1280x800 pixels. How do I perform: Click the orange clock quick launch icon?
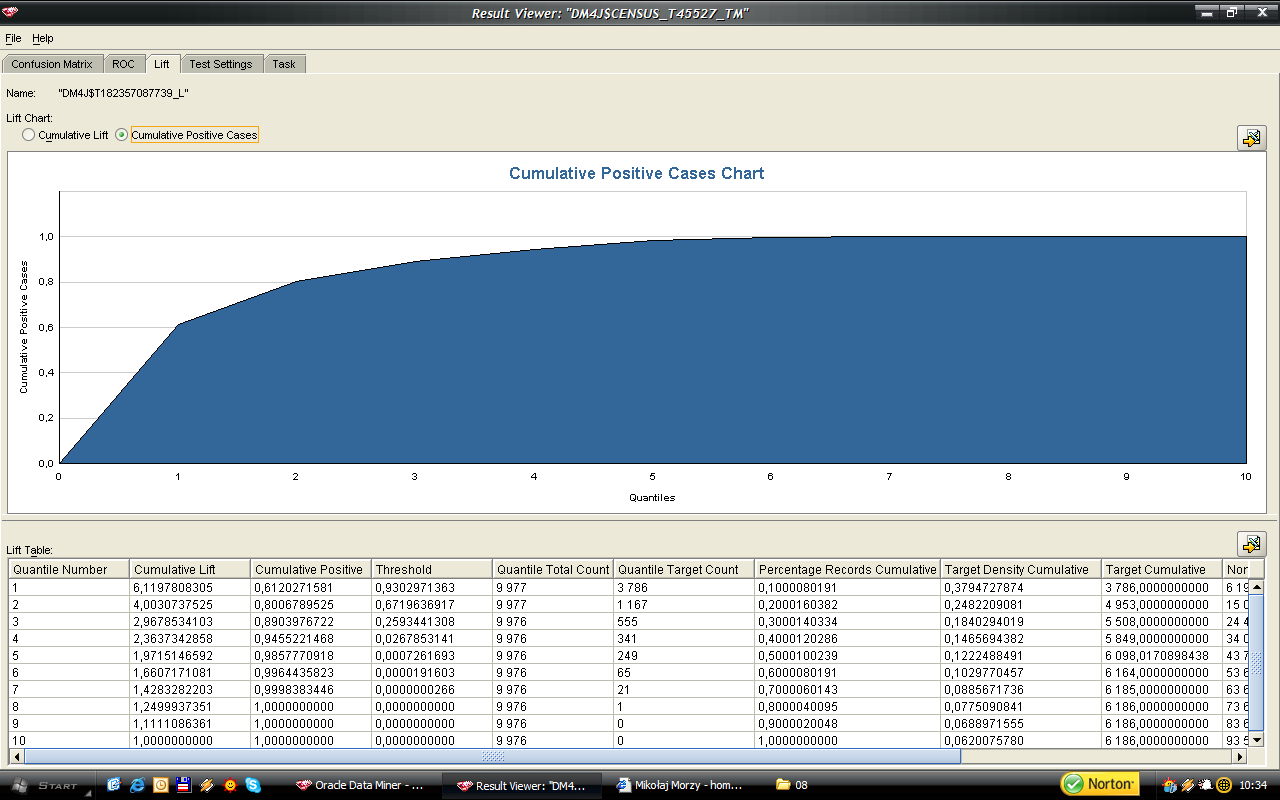point(161,785)
